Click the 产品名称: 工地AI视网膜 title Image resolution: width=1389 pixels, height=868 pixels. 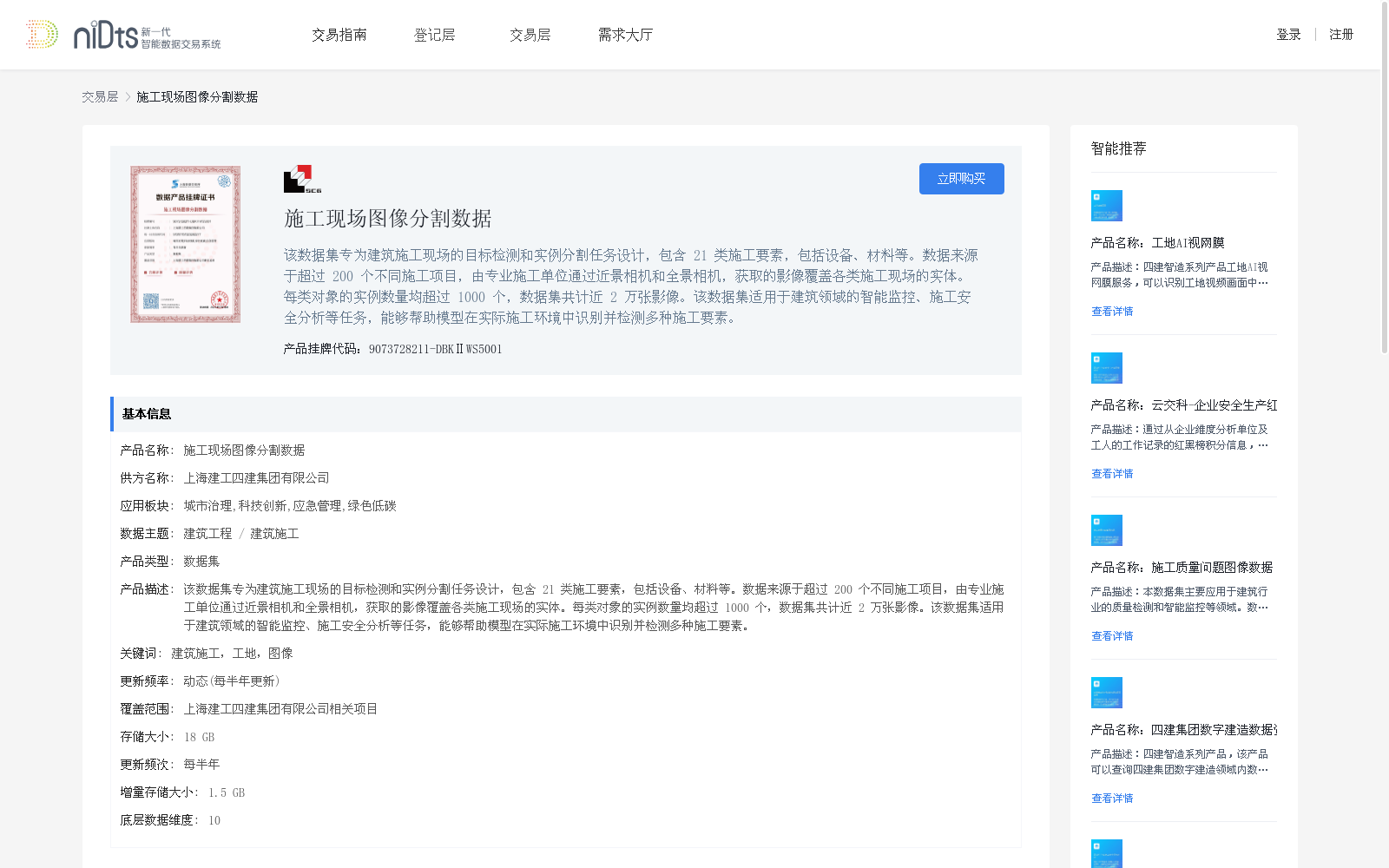[1157, 243]
